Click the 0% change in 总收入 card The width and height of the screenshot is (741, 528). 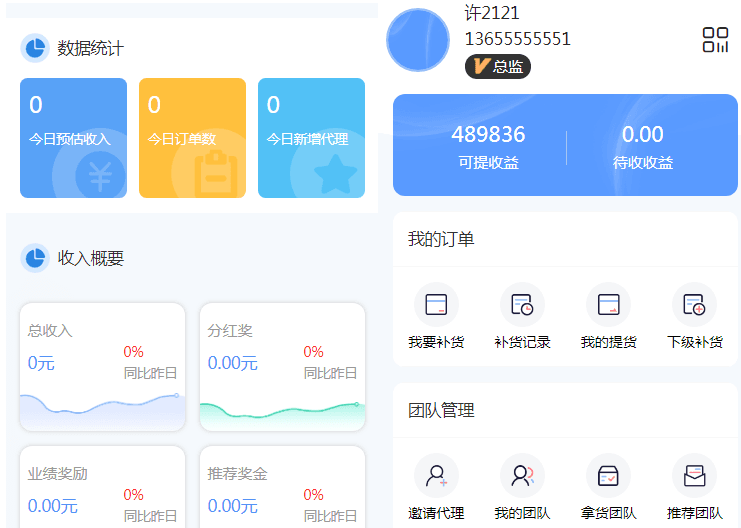coord(133,352)
